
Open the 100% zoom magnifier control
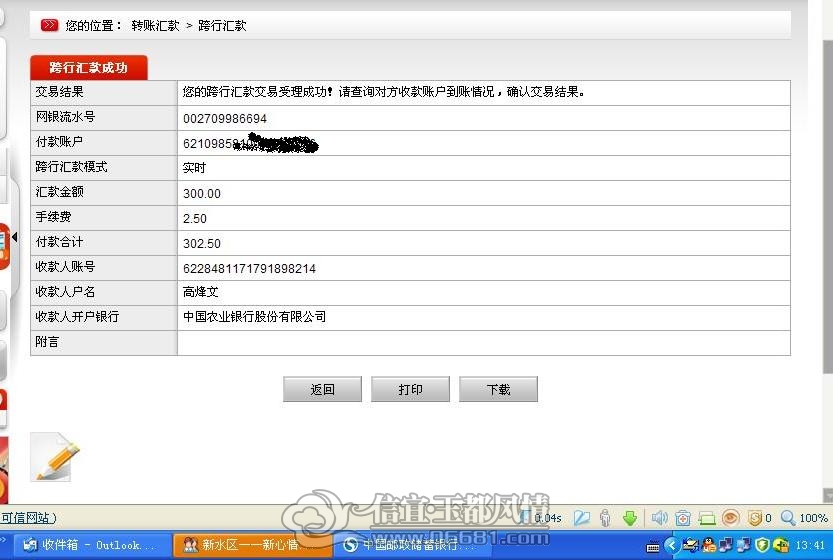(804, 518)
